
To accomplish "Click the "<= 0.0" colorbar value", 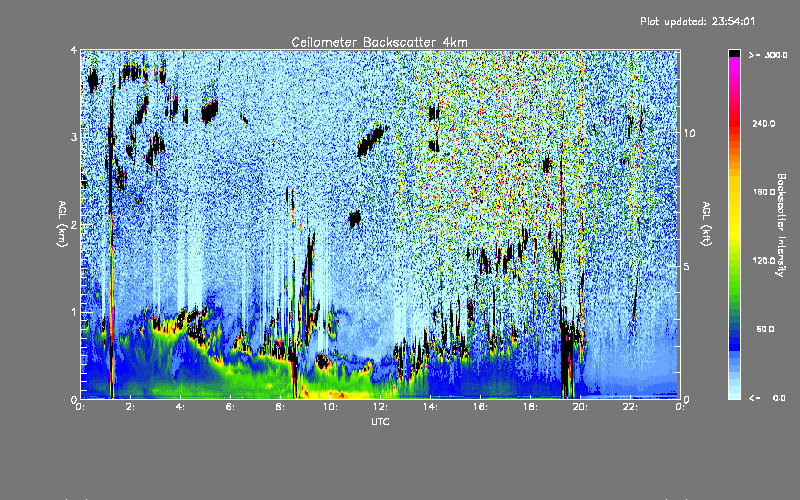I will pyautogui.click(x=767, y=398).
